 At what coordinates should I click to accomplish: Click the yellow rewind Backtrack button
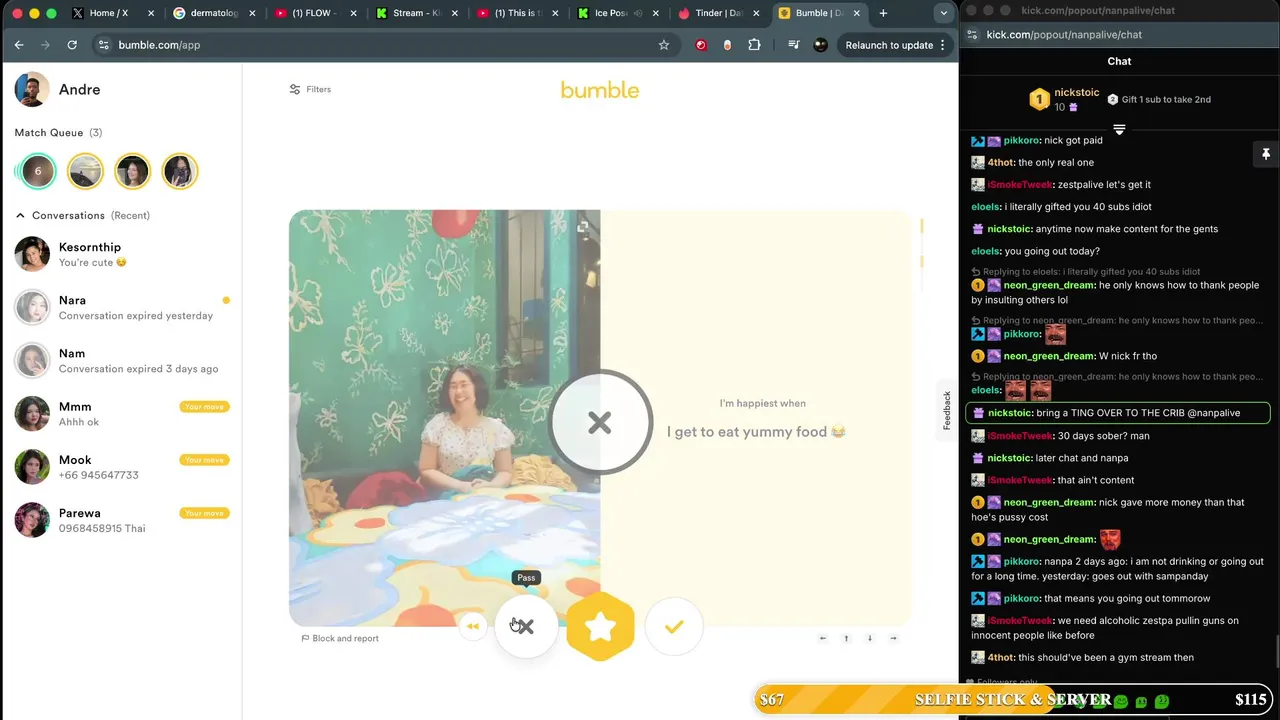(x=473, y=626)
